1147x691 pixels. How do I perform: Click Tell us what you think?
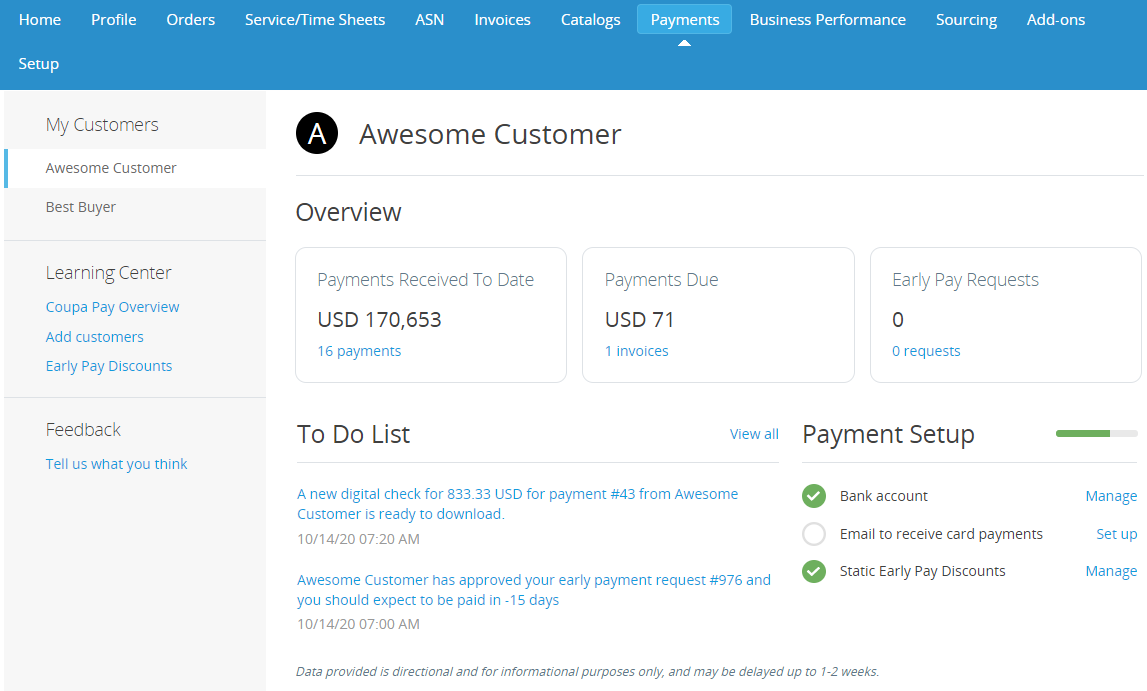coord(116,464)
